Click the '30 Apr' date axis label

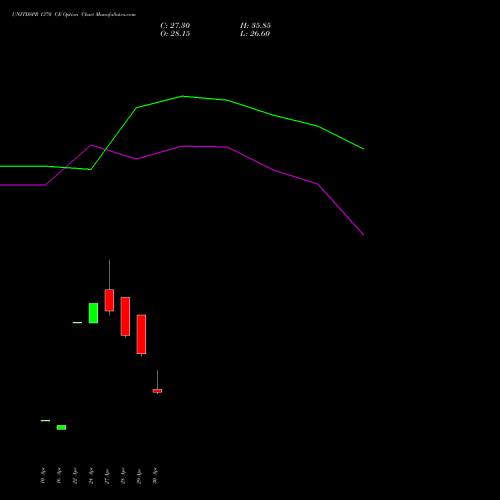click(155, 476)
